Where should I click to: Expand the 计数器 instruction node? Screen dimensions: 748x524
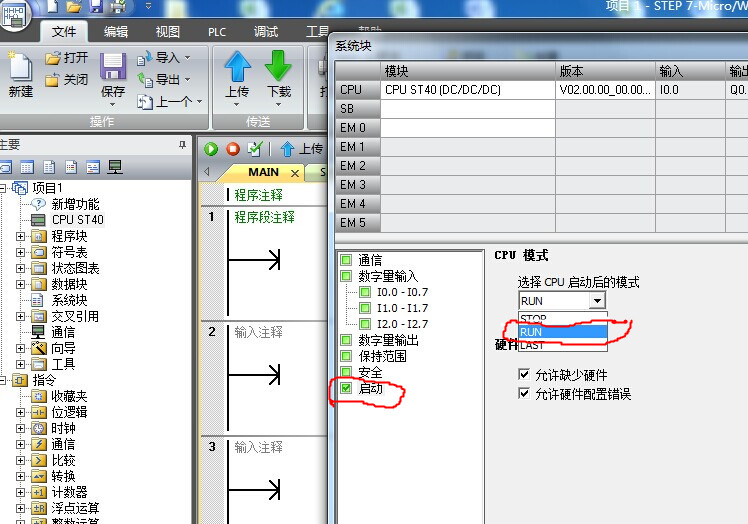click(x=20, y=493)
